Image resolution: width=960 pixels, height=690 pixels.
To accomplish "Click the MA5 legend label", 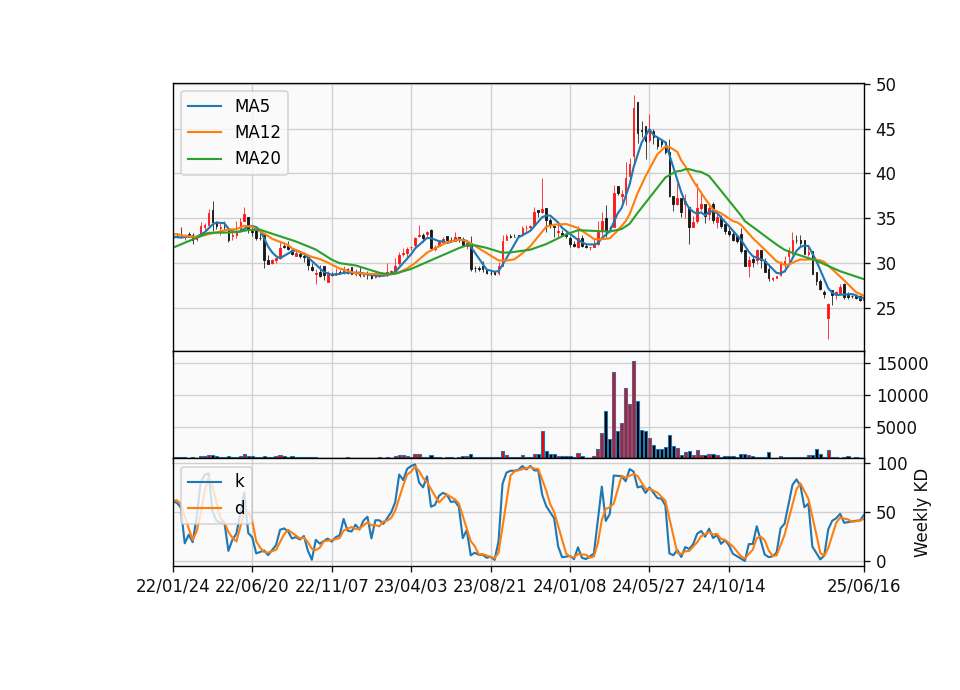I will point(252,106).
